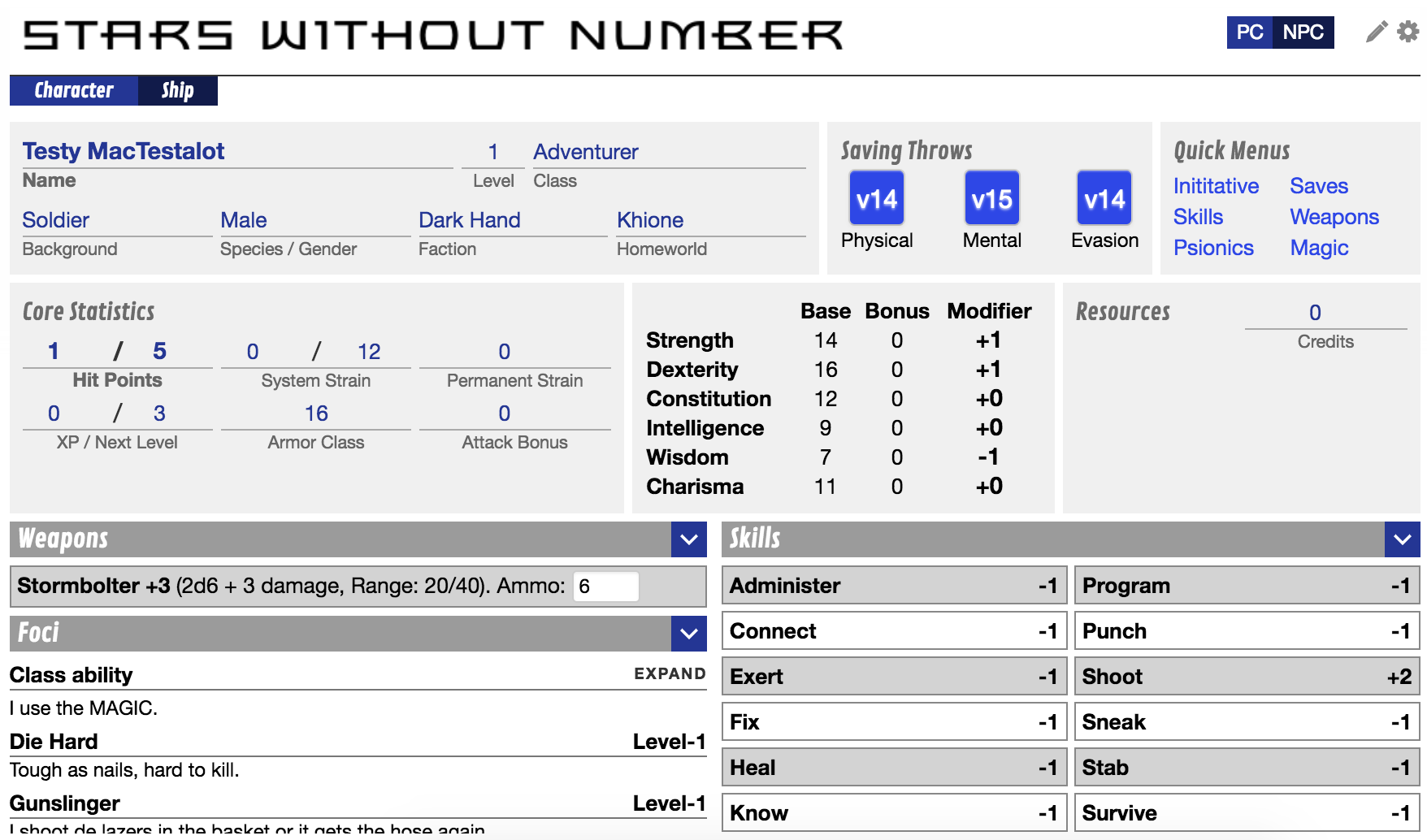Open the settings gear icon
The image size is (1427, 840).
(x=1407, y=32)
